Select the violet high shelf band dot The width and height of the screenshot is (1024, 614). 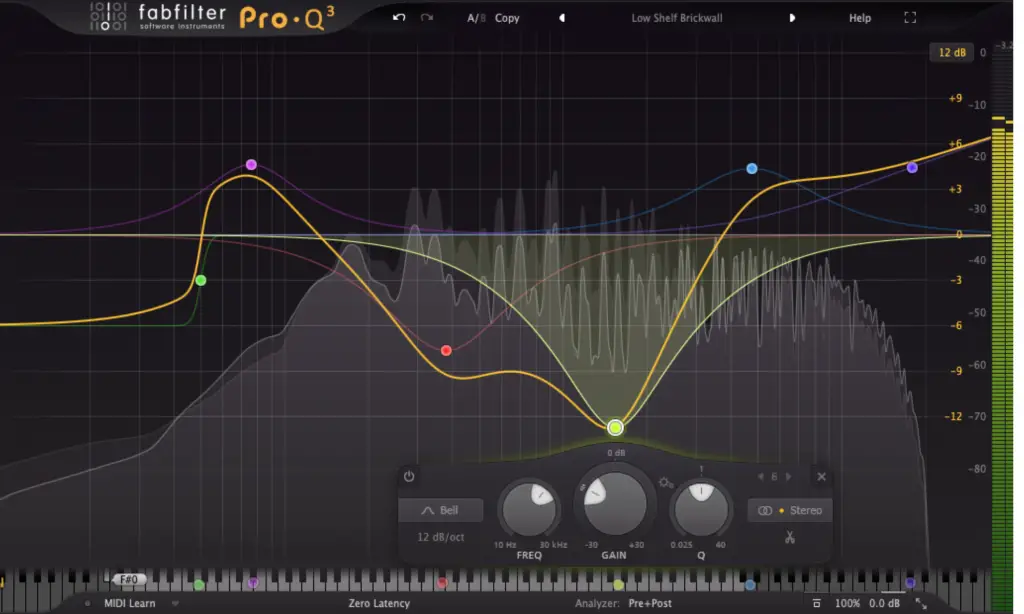click(912, 168)
